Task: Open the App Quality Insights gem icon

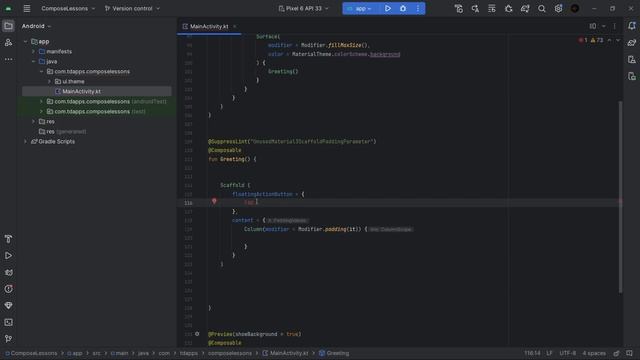Action: pos(8,305)
